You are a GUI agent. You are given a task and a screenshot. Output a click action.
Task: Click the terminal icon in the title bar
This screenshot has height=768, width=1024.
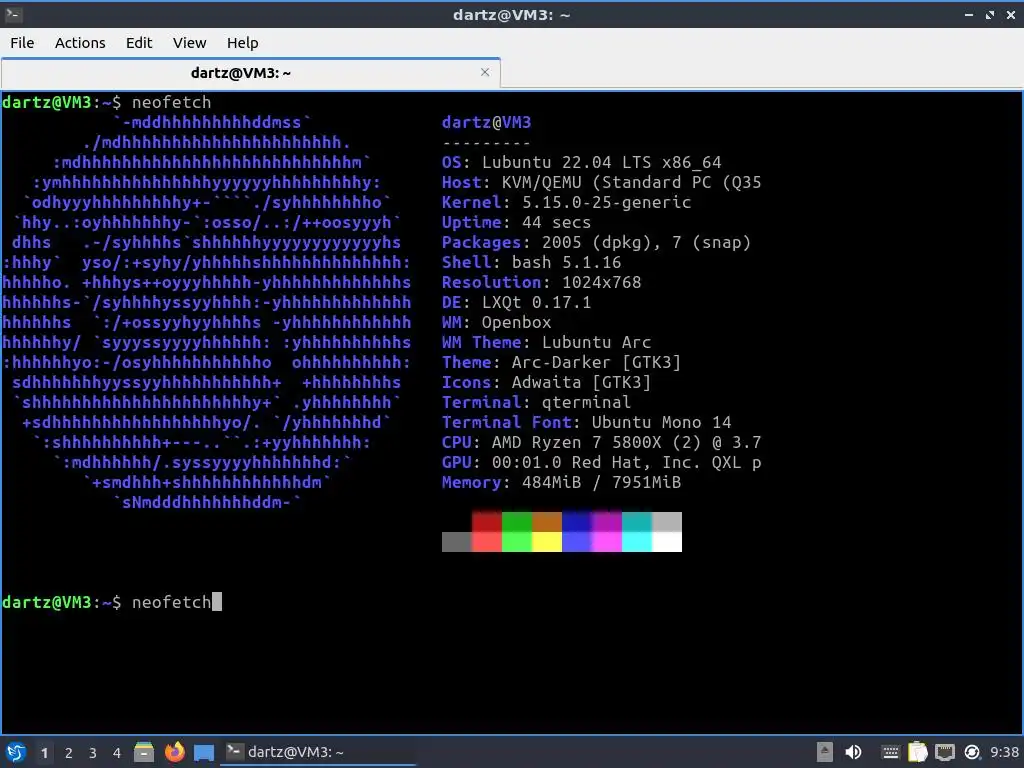pos(13,14)
